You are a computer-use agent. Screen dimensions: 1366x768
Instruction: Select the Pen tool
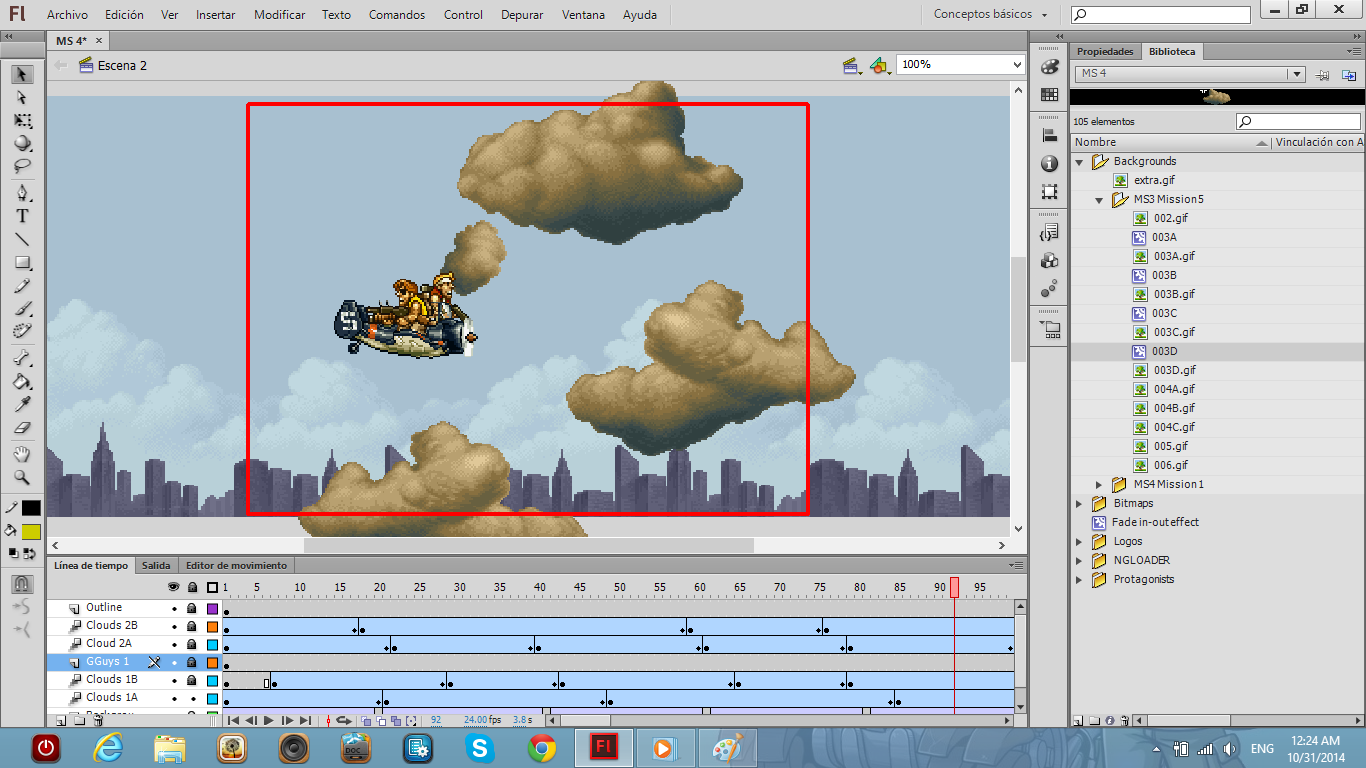click(22, 193)
